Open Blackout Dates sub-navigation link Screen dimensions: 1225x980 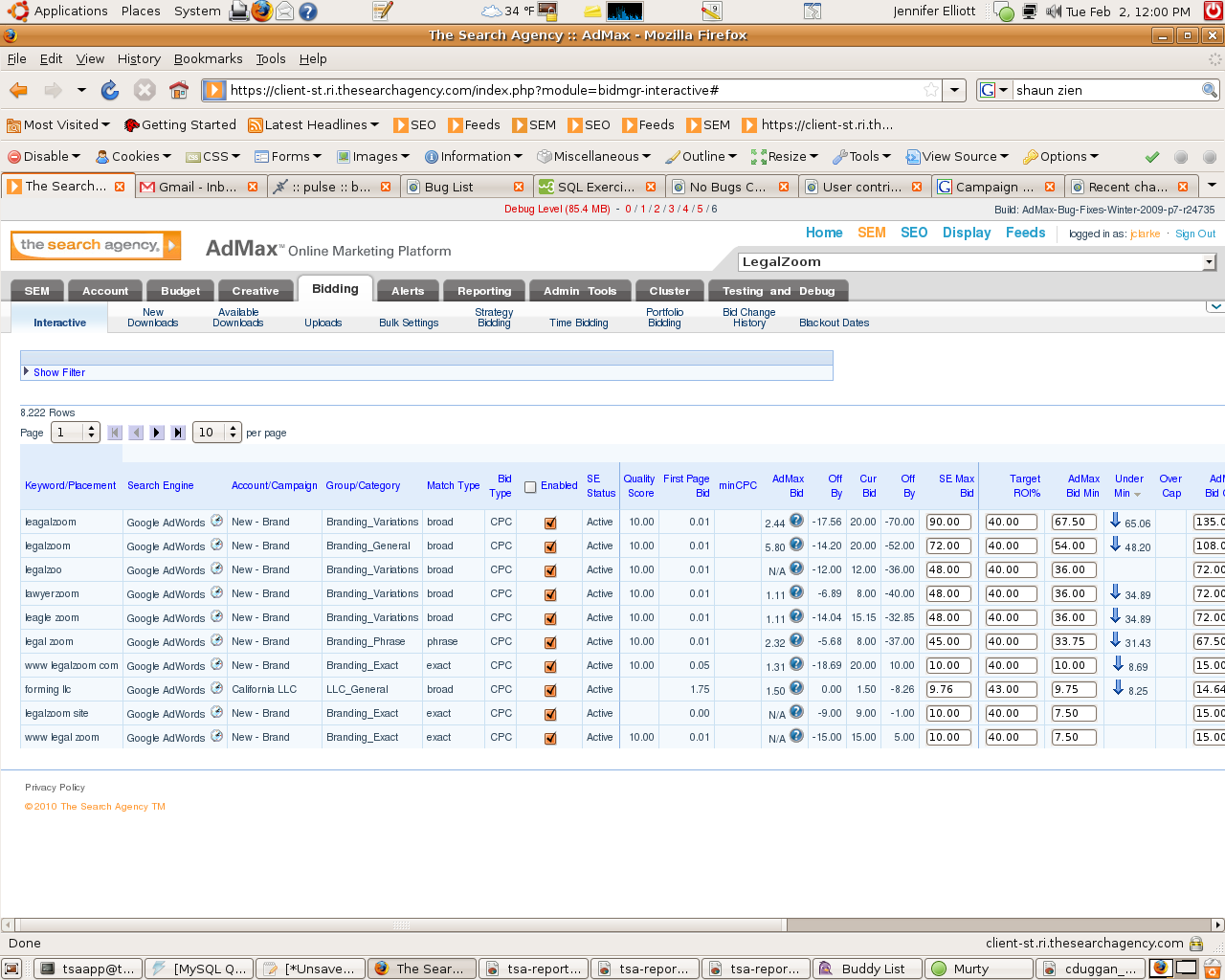tap(834, 323)
